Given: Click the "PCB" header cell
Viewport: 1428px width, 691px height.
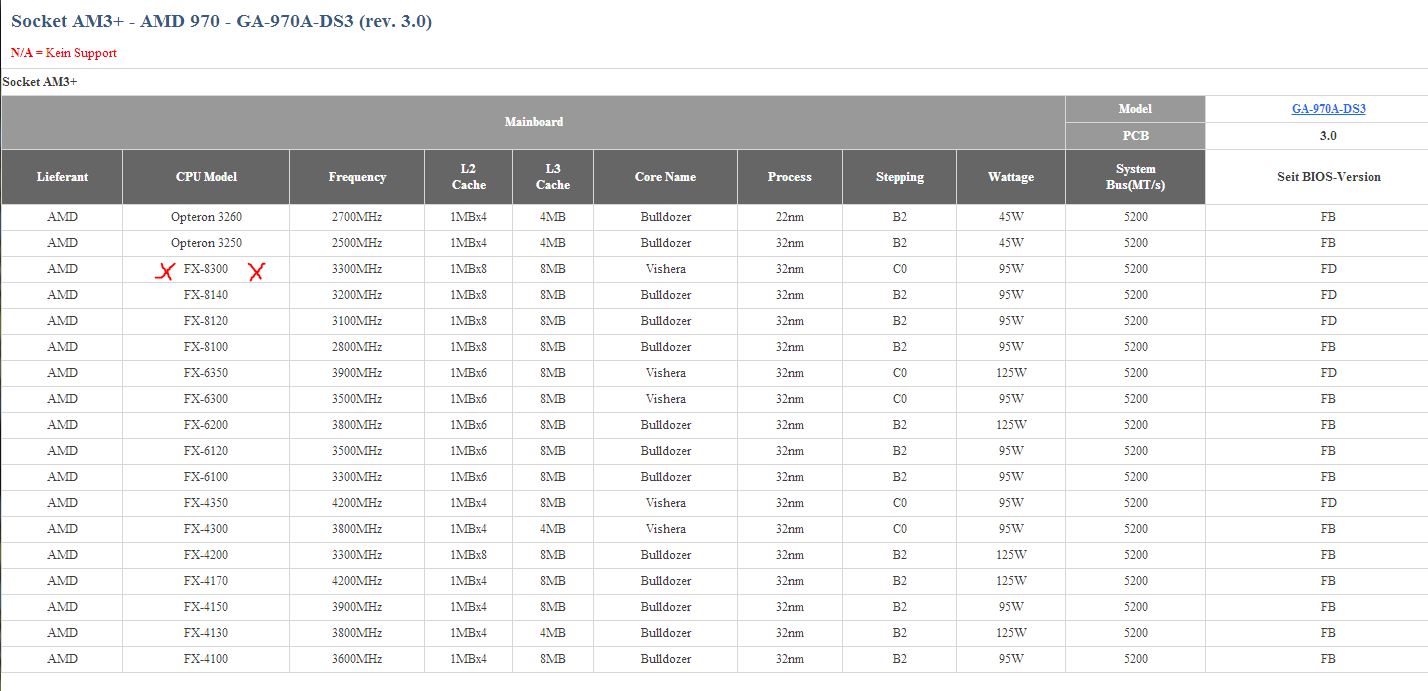Looking at the screenshot, I should [1135, 136].
